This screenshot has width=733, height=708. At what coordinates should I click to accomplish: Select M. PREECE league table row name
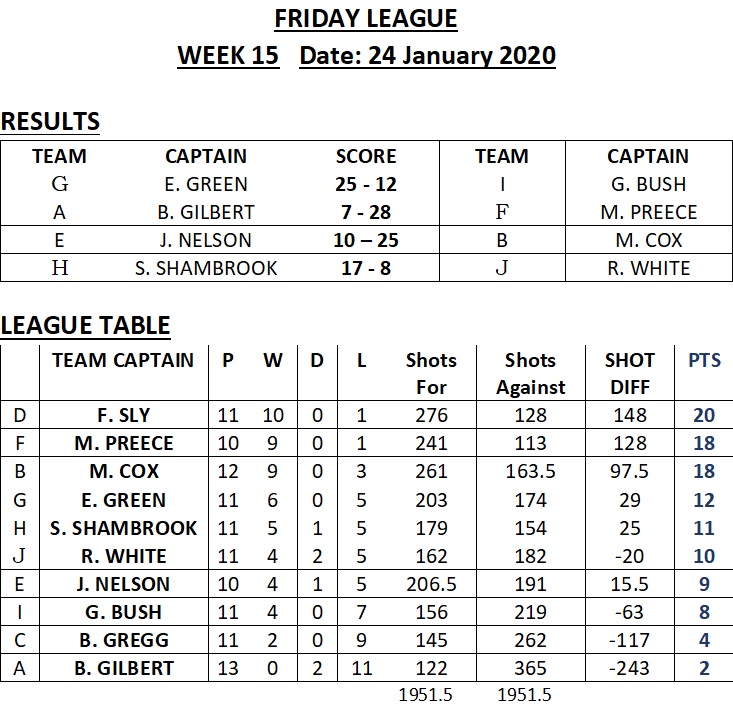(123, 443)
